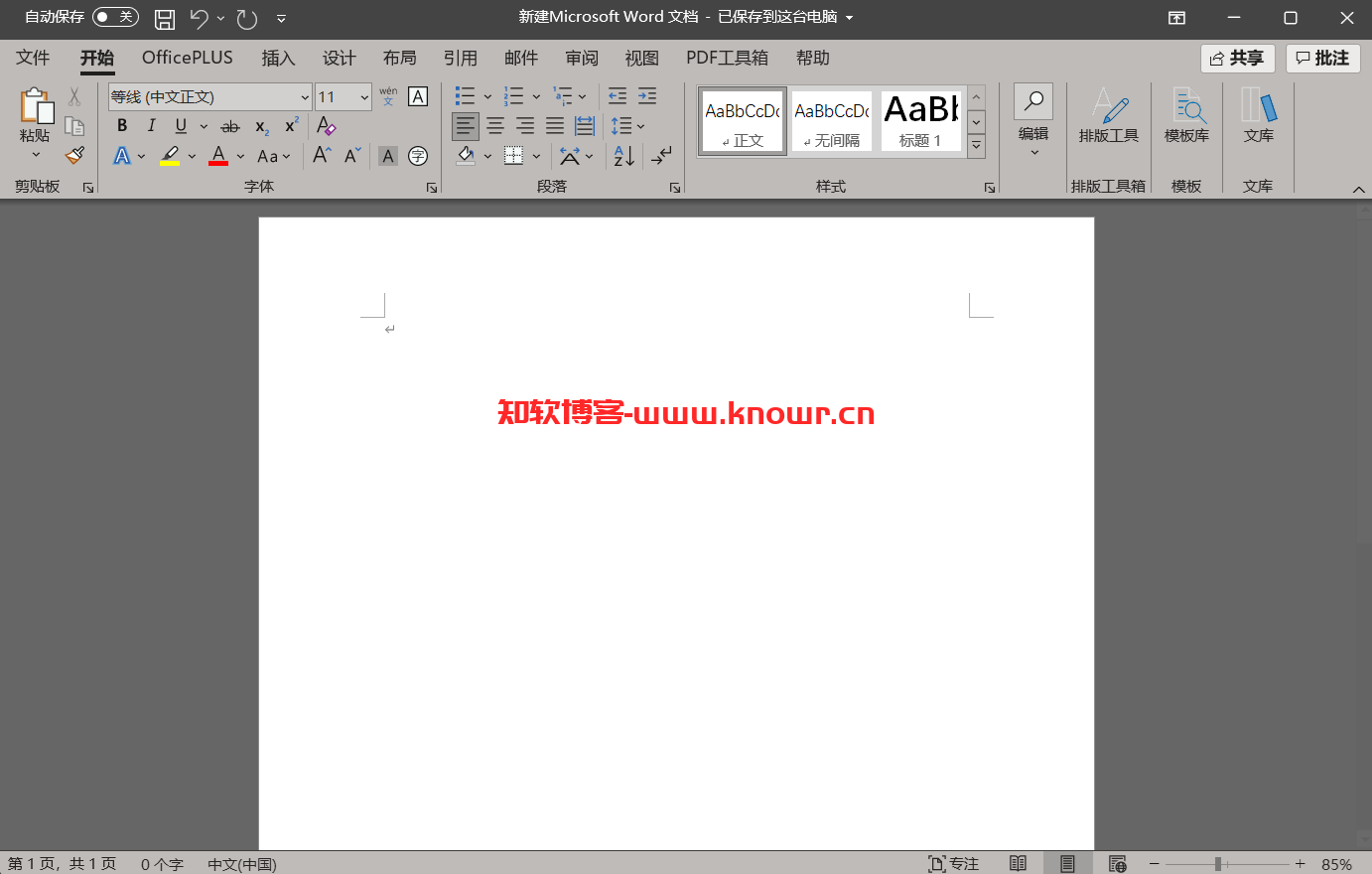Expand numbering list style dropdown arrow

[x=536, y=96]
